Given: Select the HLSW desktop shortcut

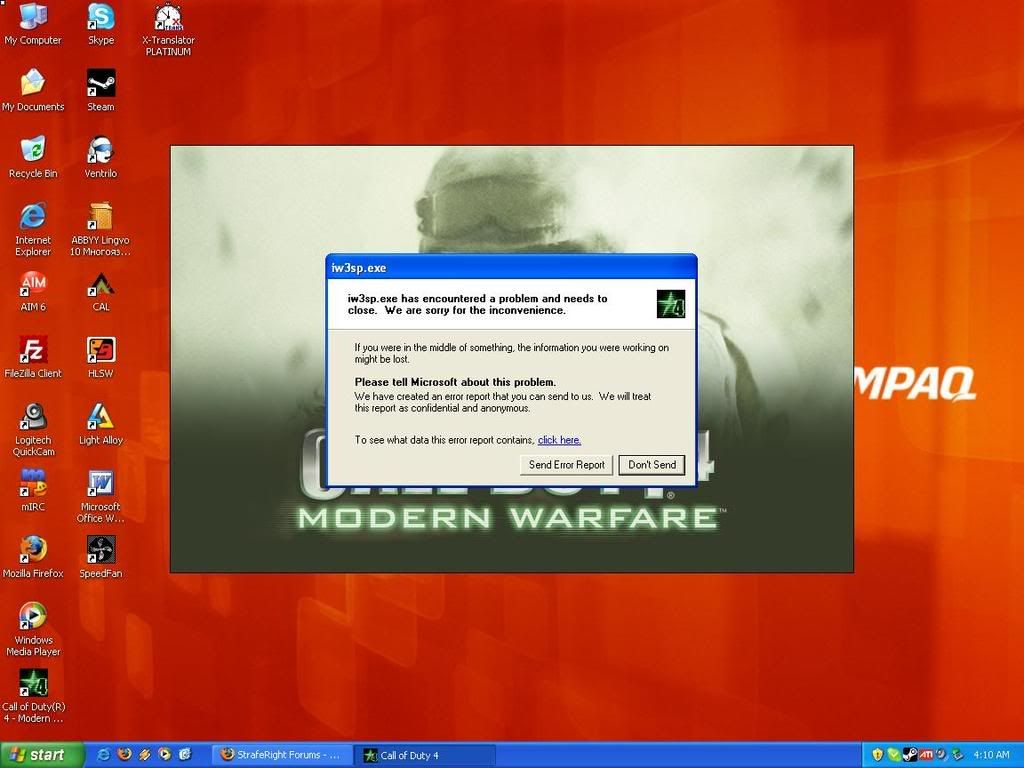Looking at the screenshot, I should pyautogui.click(x=101, y=357).
